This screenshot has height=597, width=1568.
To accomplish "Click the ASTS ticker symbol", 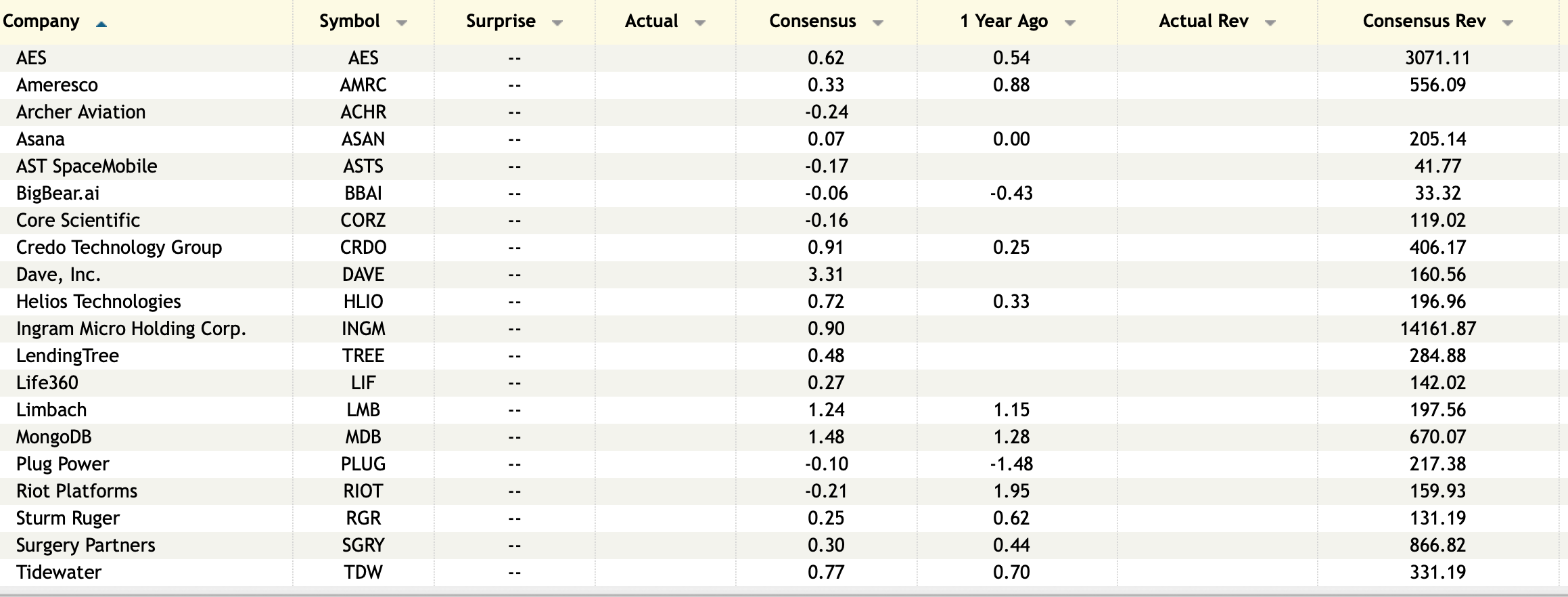I will tap(363, 167).
